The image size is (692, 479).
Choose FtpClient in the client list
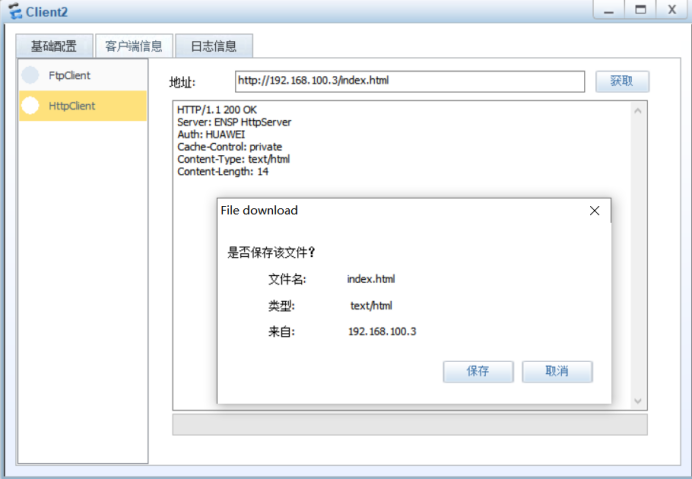[x=83, y=75]
